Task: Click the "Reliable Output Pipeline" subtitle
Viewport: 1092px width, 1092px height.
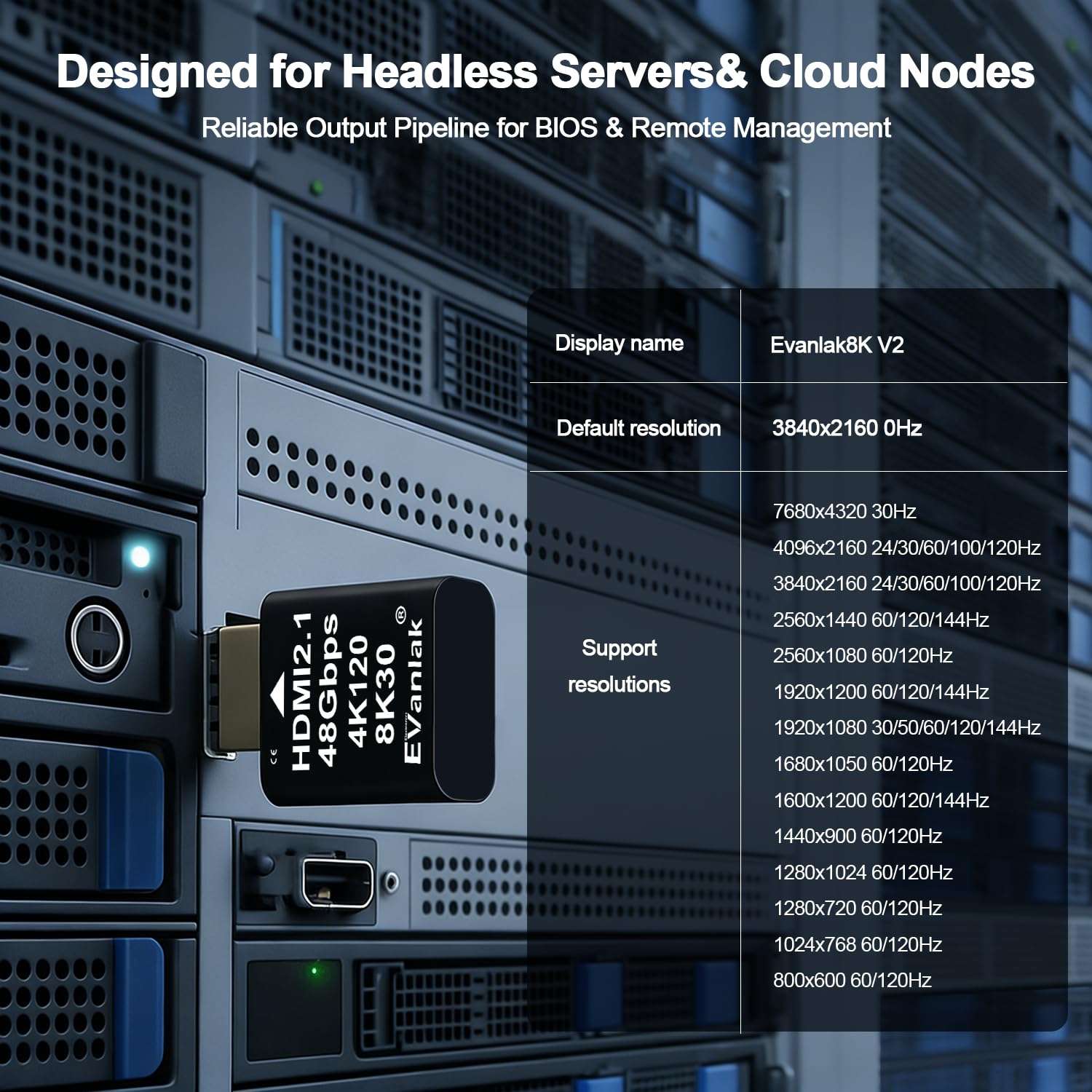Action: click(x=545, y=128)
